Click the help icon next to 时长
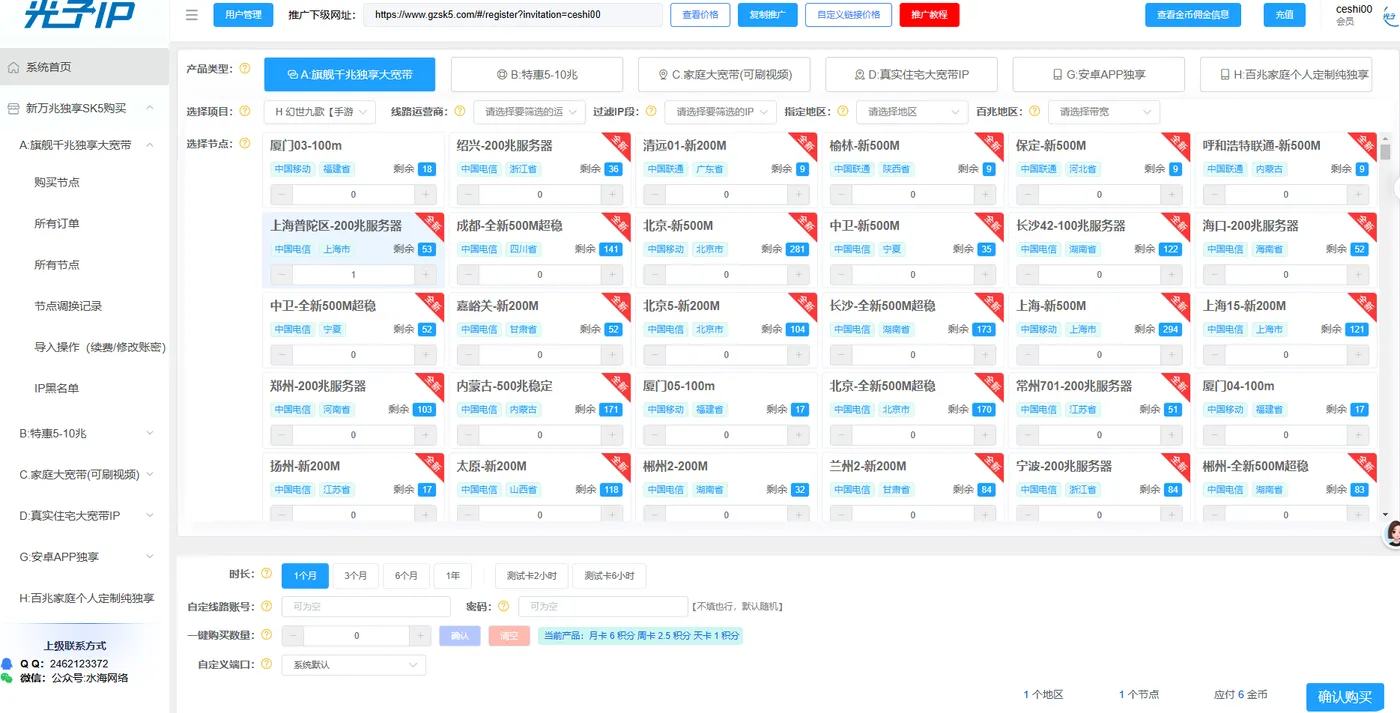The image size is (1400, 713). click(267, 574)
